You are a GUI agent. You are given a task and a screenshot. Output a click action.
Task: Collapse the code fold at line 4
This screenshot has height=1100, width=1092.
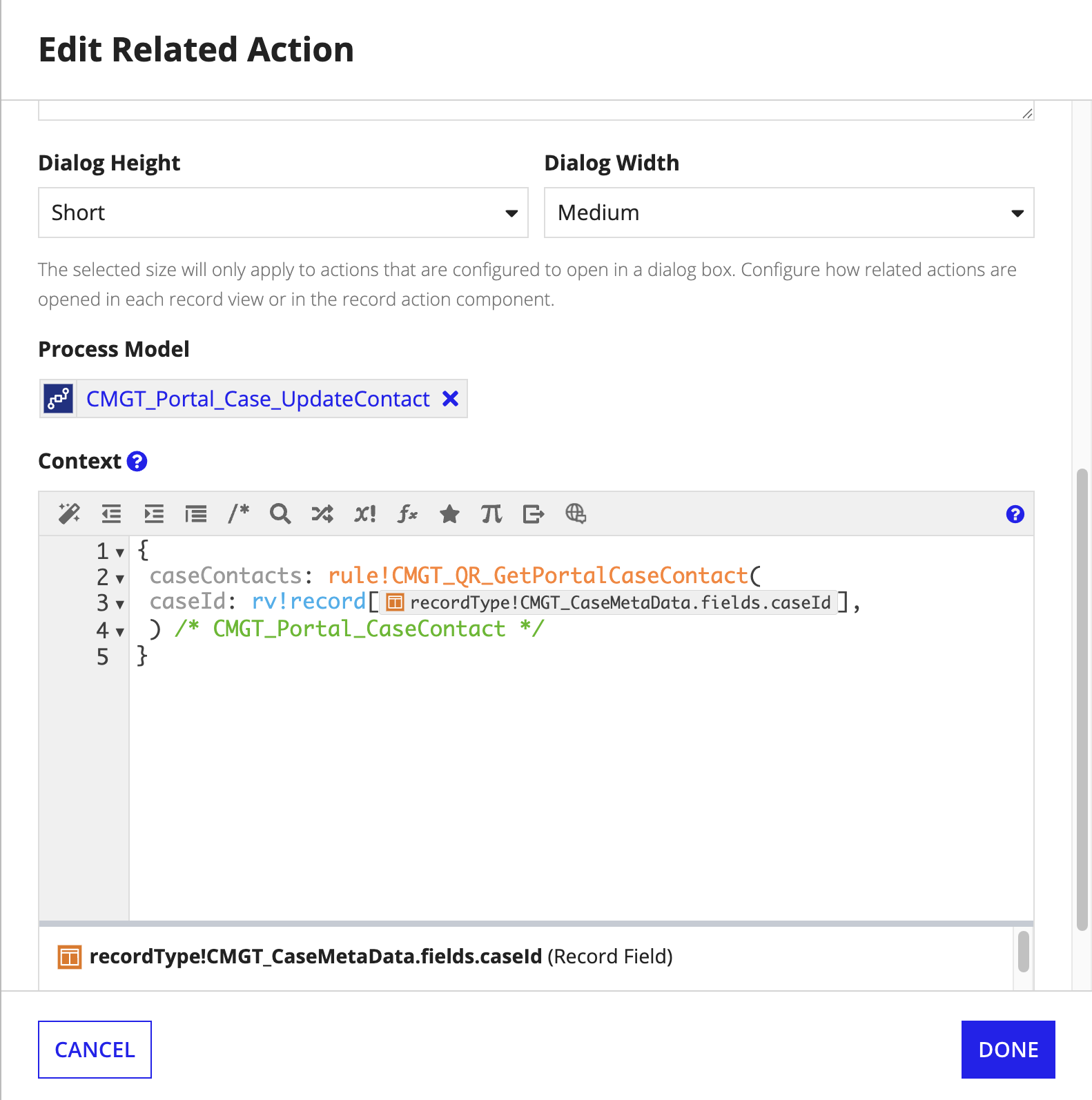tap(120, 631)
